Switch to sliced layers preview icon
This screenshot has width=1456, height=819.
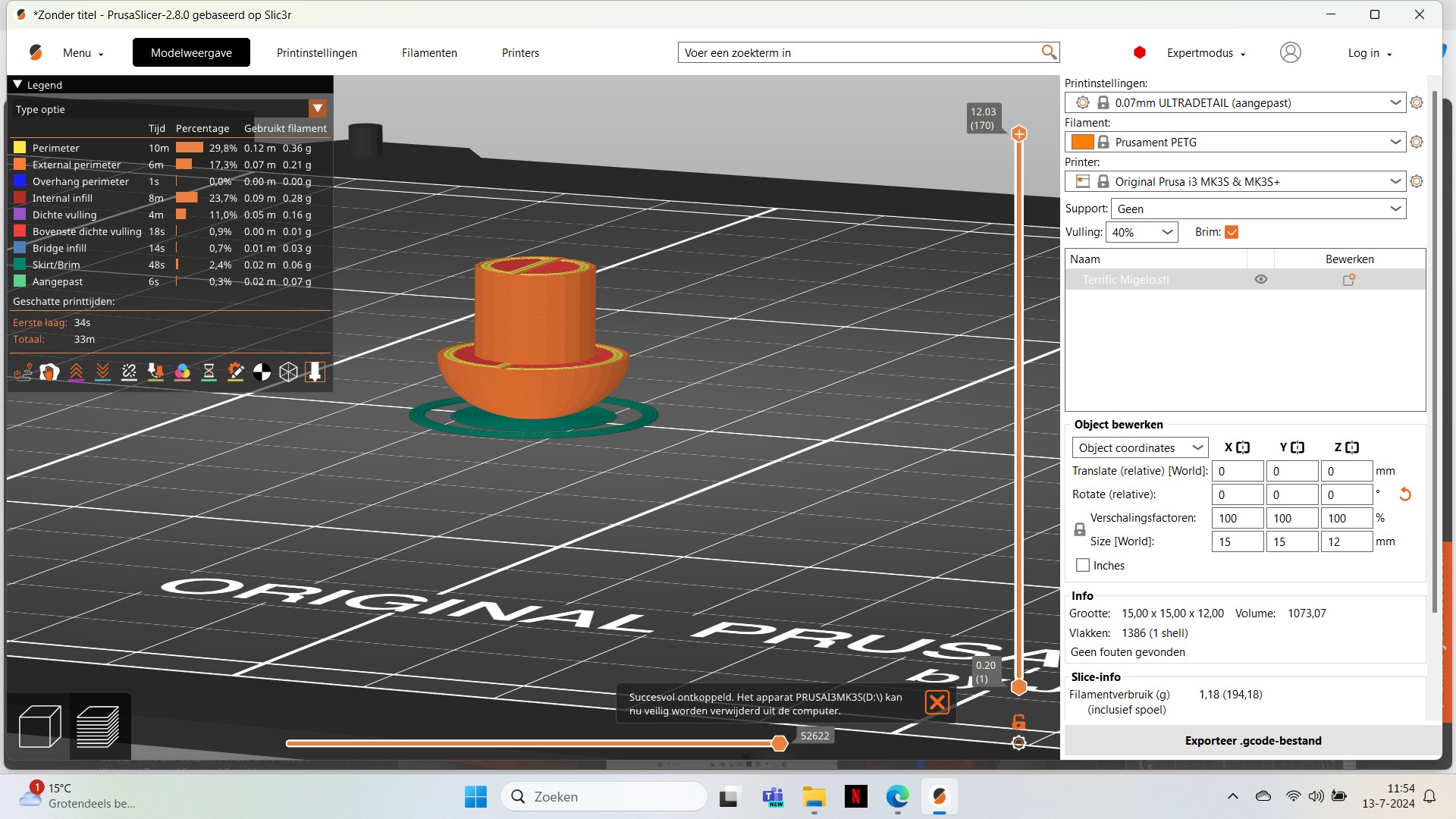click(99, 726)
